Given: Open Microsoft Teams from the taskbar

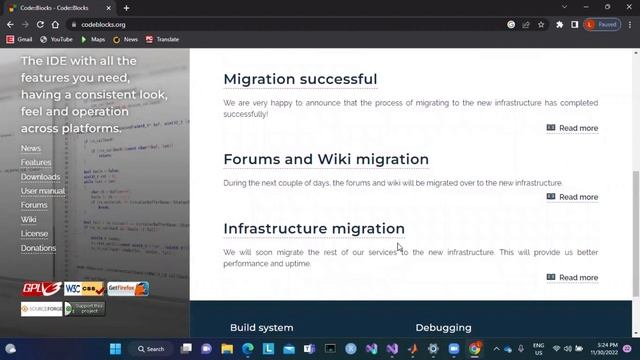Looking at the screenshot, I should [309, 349].
